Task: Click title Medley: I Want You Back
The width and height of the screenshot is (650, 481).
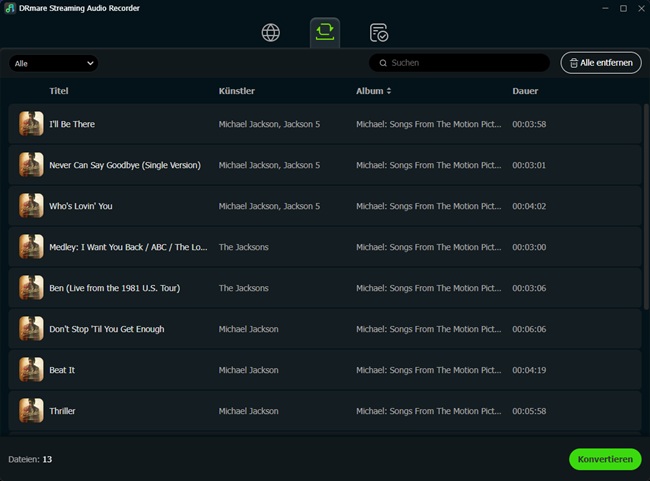Action: coord(128,247)
